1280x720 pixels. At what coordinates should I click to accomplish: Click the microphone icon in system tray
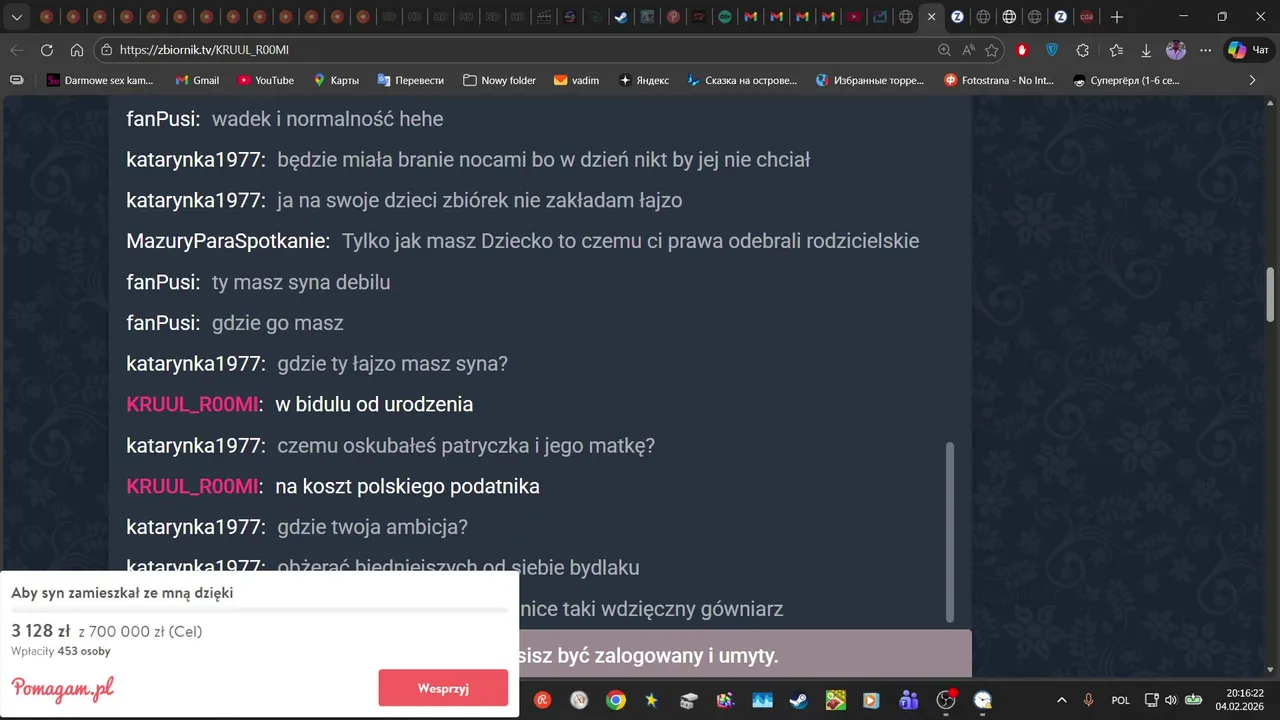pyautogui.click(x=1089, y=700)
